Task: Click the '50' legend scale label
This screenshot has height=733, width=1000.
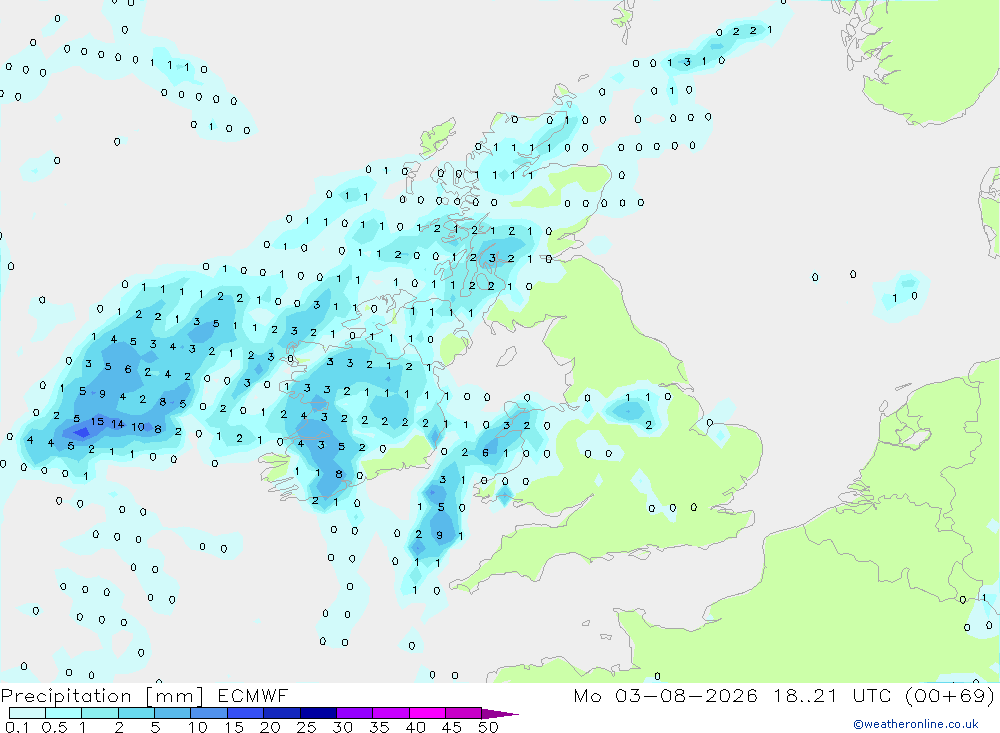Action: (x=488, y=727)
